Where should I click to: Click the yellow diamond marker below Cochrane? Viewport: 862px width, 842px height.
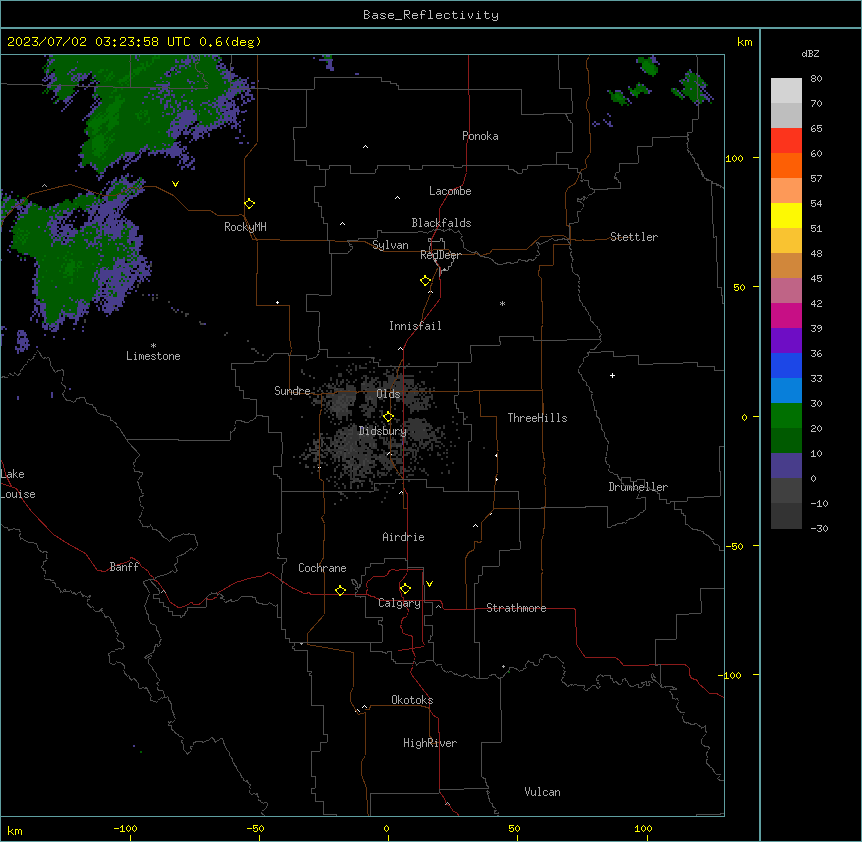click(x=340, y=590)
